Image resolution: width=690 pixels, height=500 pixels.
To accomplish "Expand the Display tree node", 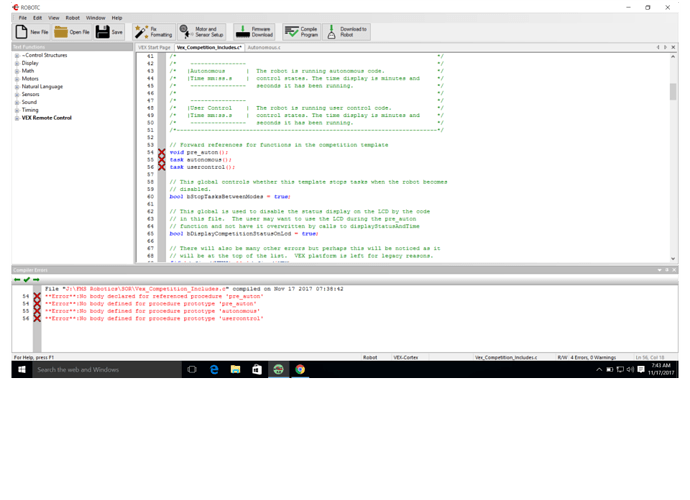I will point(17,63).
